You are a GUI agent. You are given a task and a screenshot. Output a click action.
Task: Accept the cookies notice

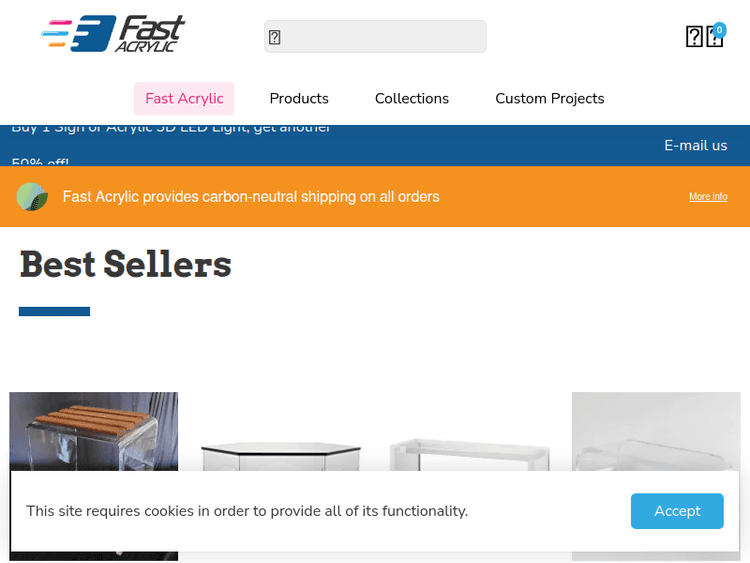677,511
